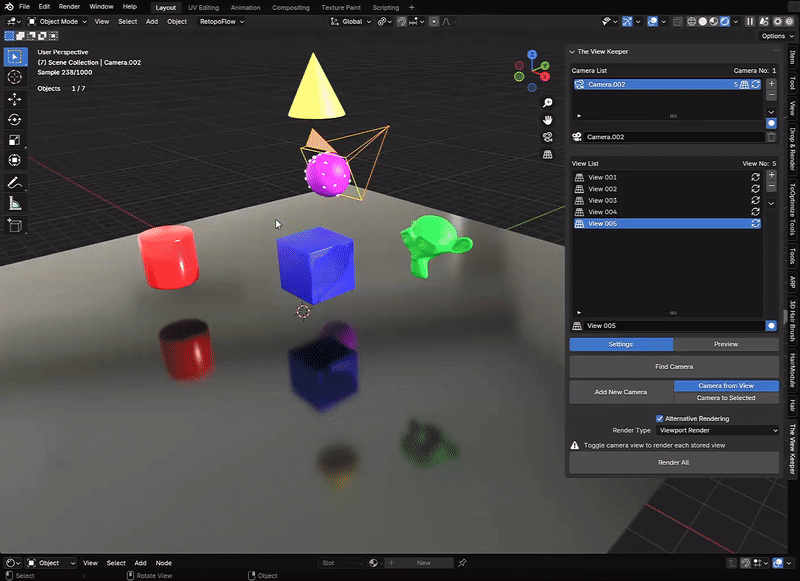Switch perspective/orthographic with grid gizmo icon
Screen dimensions: 800x581
(547, 155)
